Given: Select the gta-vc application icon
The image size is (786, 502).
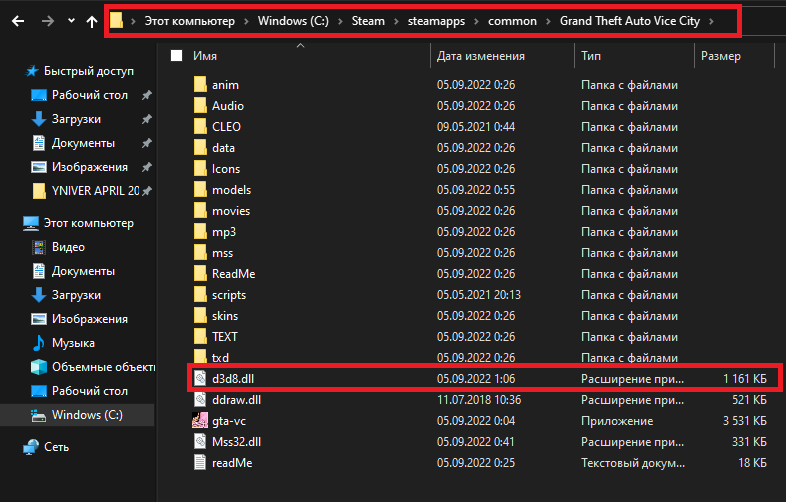Looking at the screenshot, I should click(x=200, y=421).
